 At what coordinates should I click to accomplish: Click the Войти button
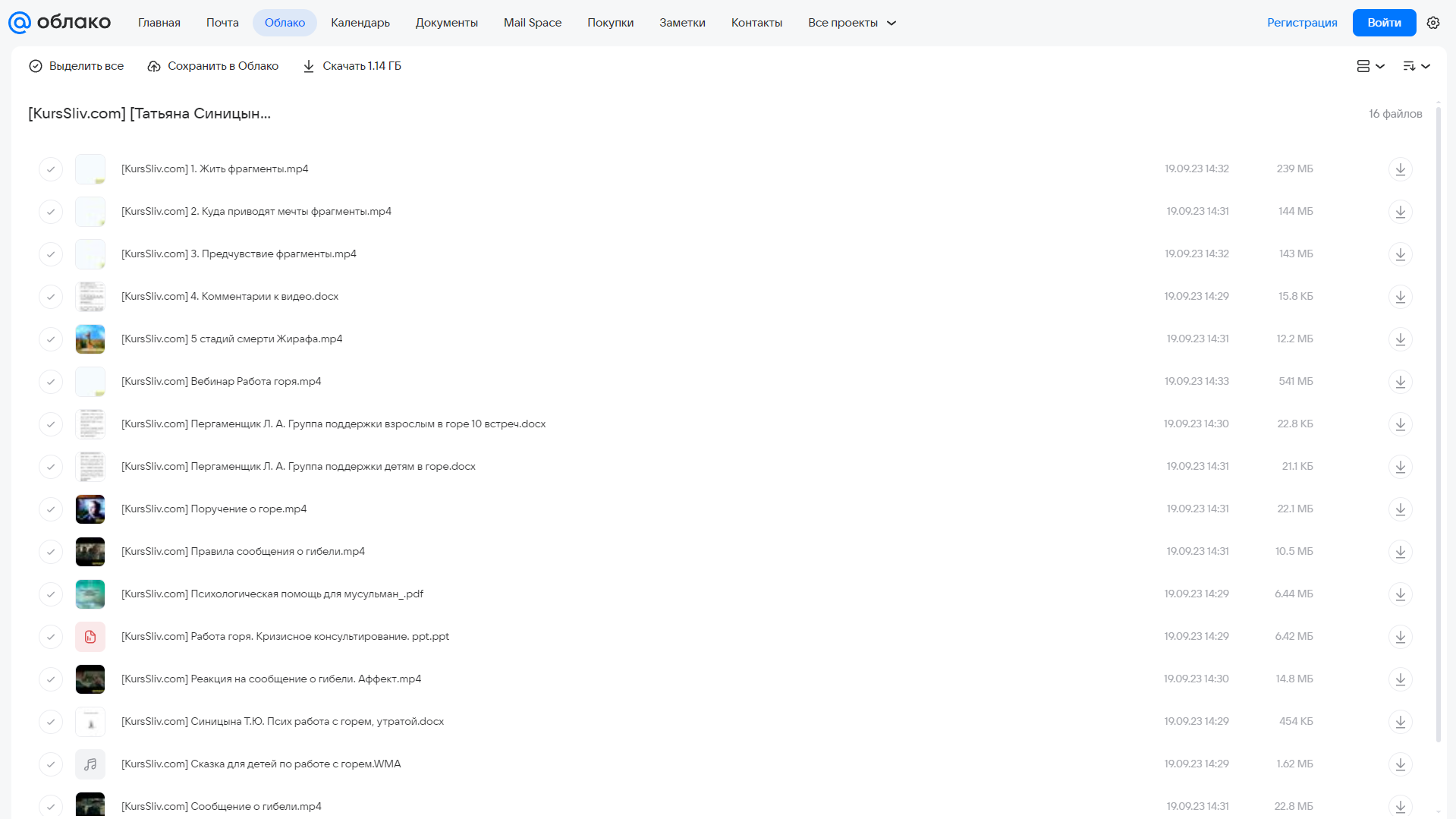[x=1384, y=23]
